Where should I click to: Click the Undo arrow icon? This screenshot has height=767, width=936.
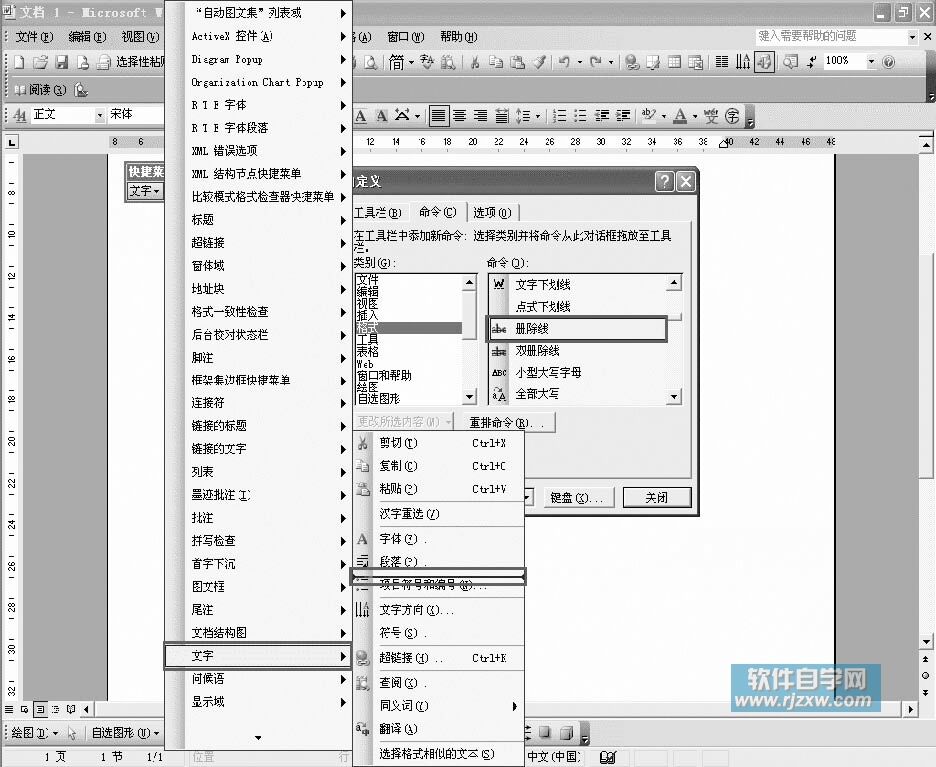point(564,61)
